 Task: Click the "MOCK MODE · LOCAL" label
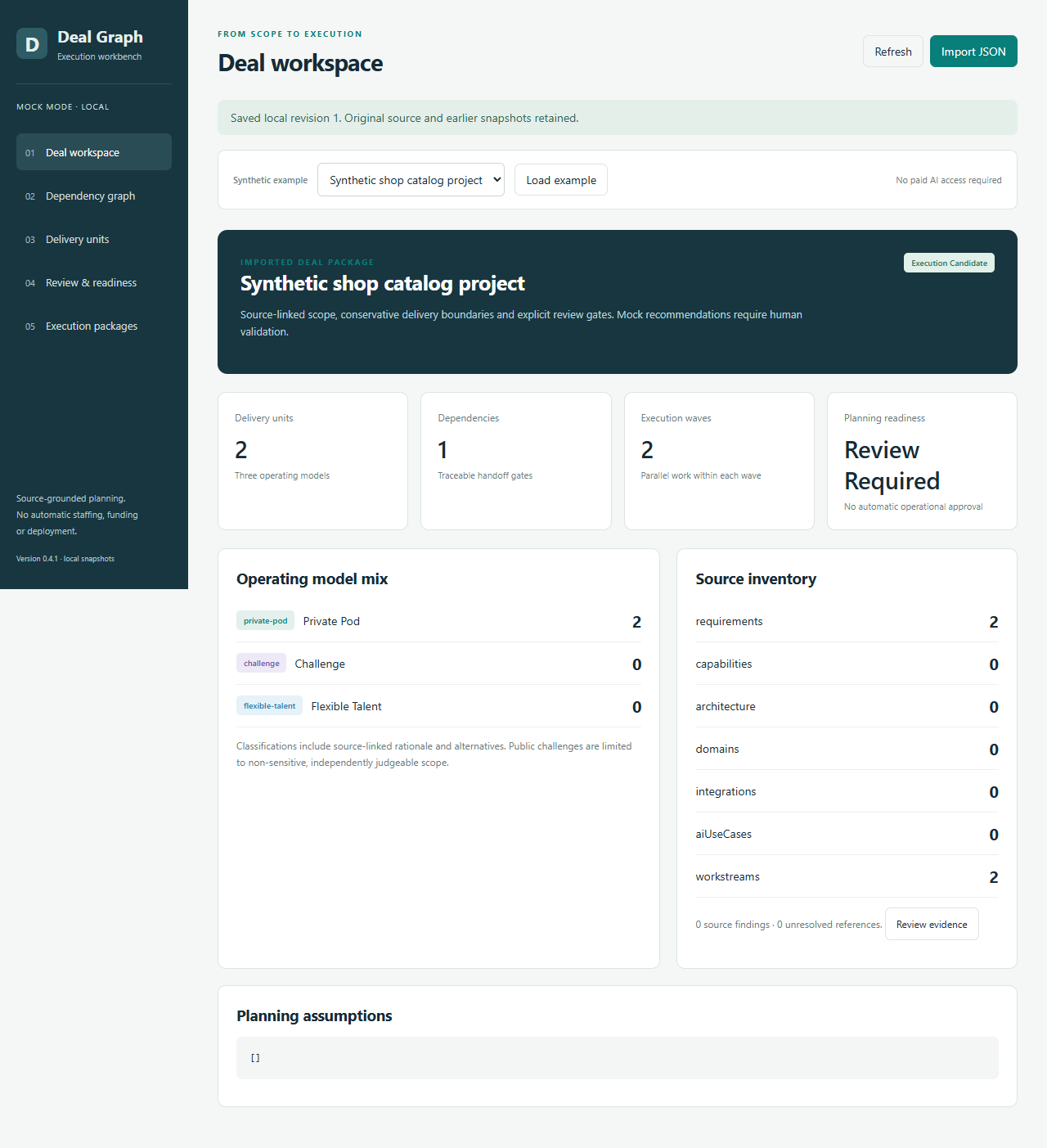[x=63, y=107]
